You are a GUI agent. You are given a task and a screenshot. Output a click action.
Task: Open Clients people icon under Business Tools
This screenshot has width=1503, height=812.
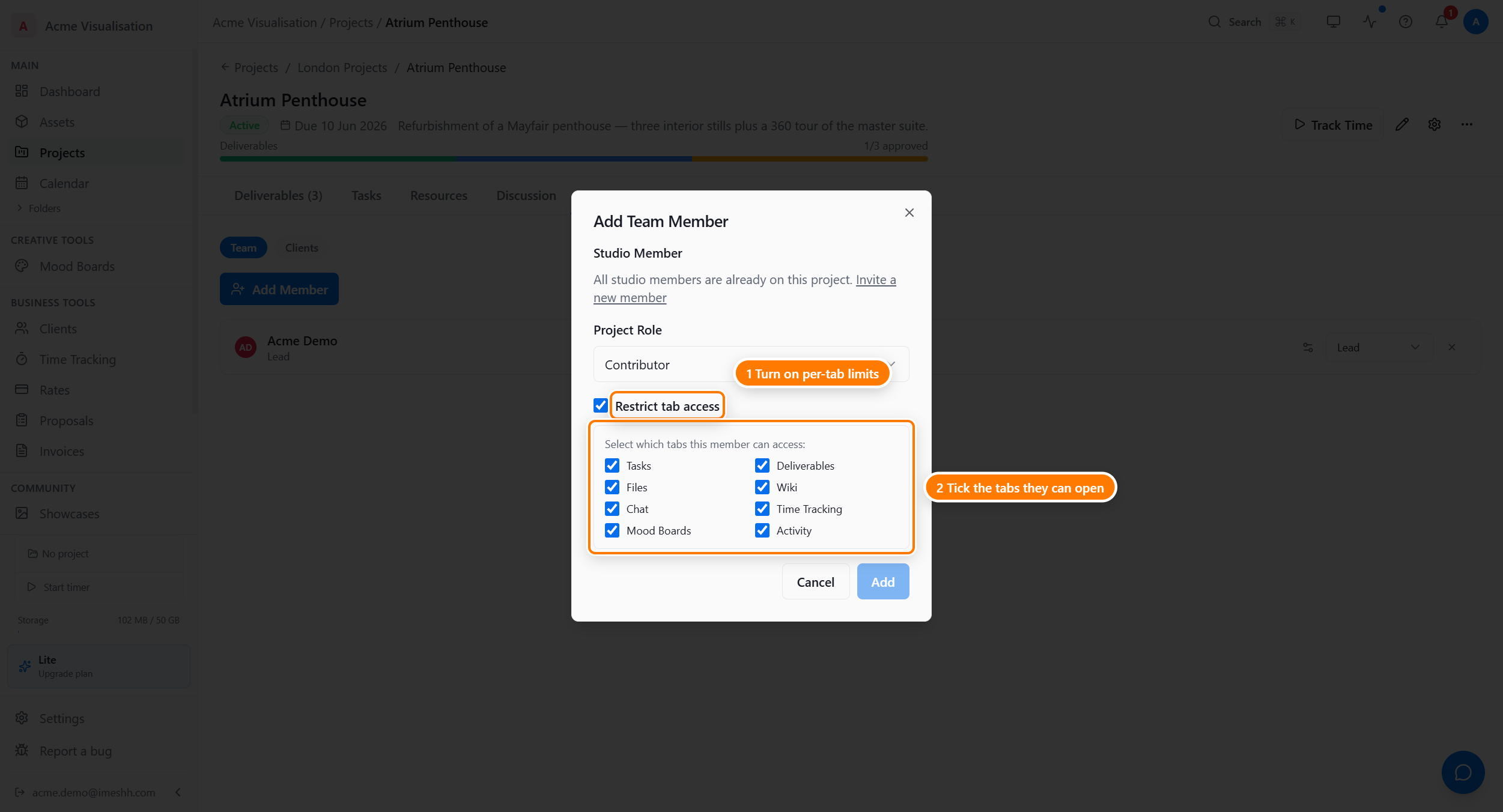click(22, 328)
